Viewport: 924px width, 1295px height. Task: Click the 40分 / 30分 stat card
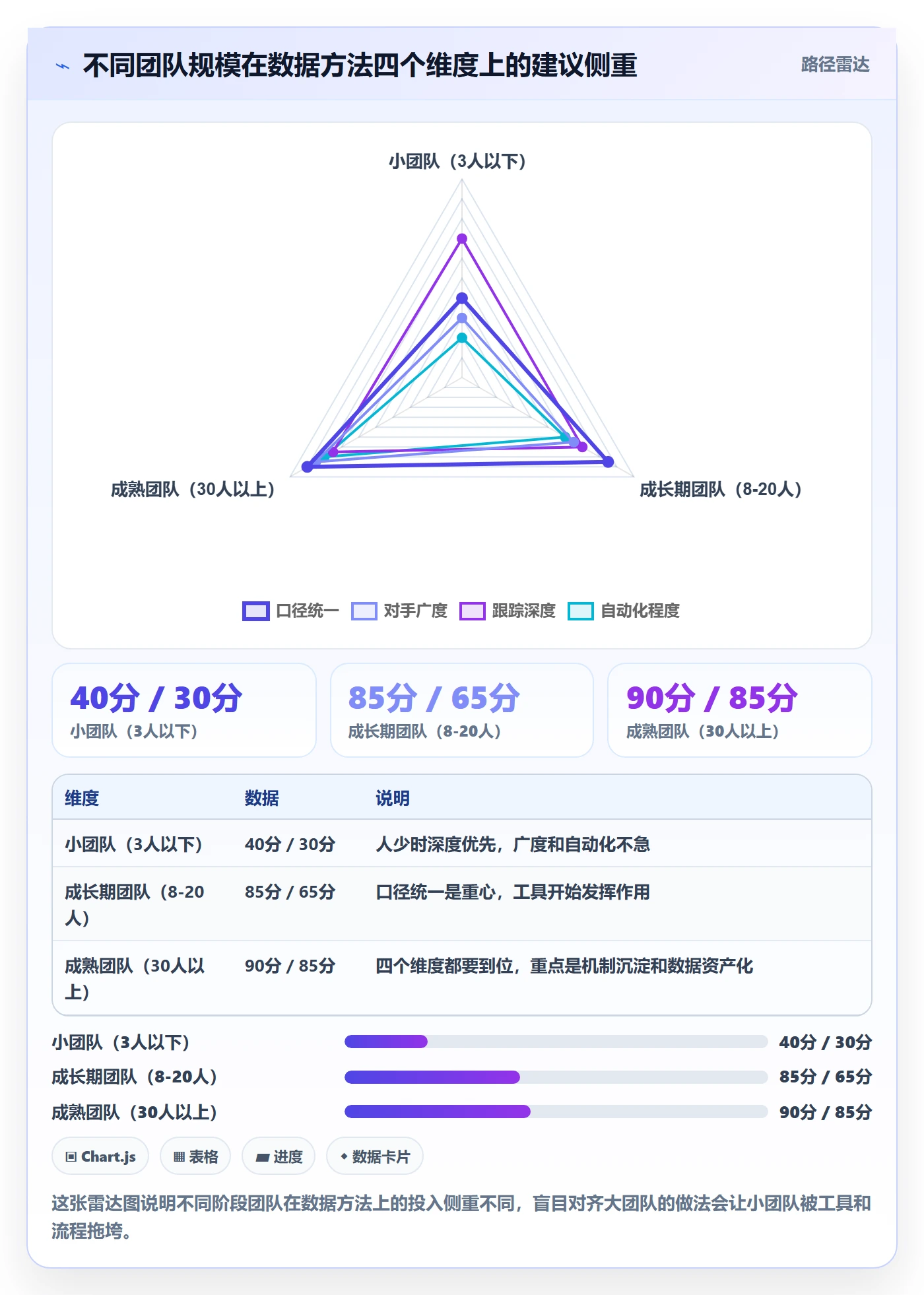point(184,710)
